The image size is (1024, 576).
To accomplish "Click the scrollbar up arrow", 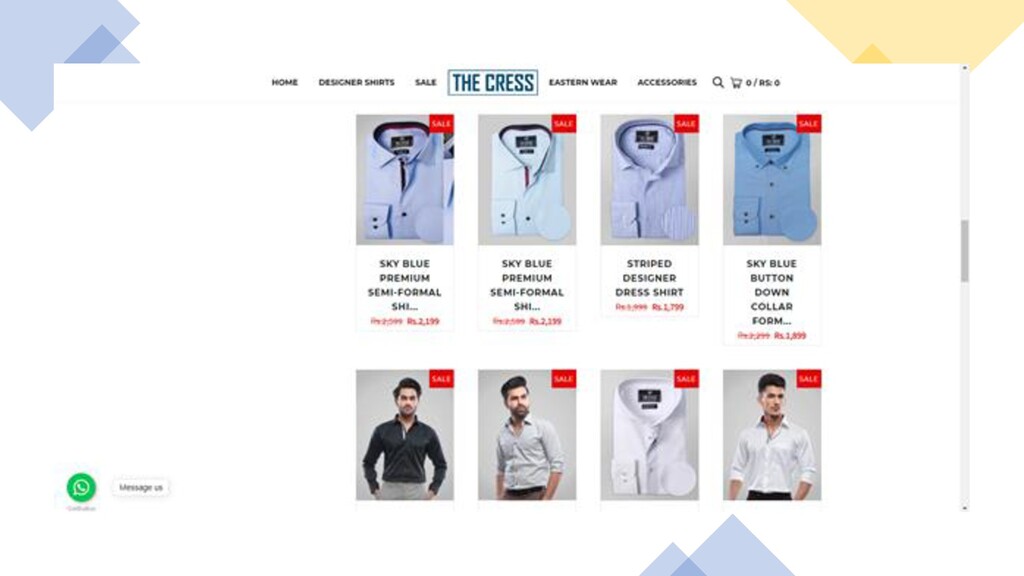I will 965,68.
